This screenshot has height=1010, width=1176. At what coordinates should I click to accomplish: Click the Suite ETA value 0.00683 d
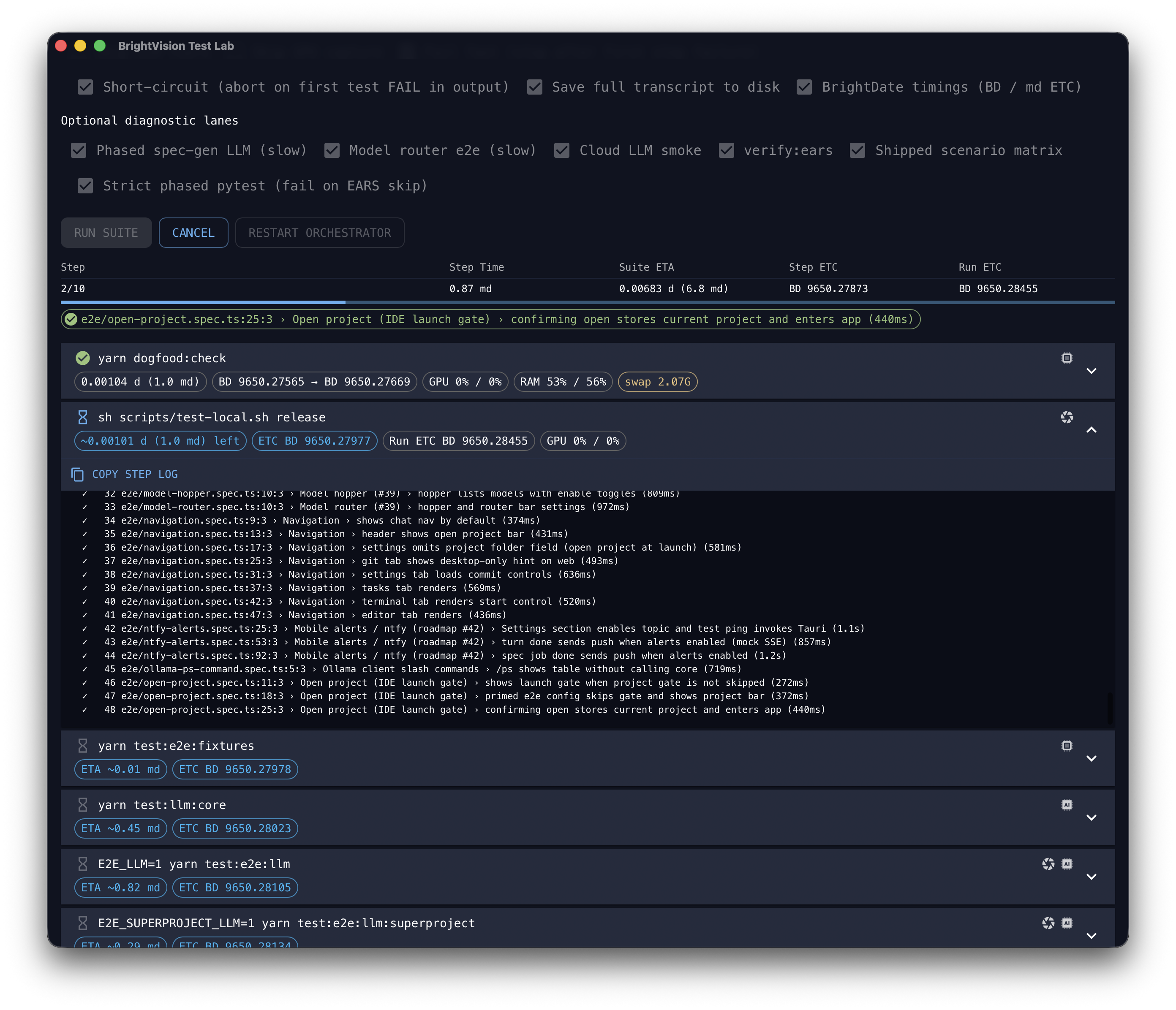(x=673, y=289)
